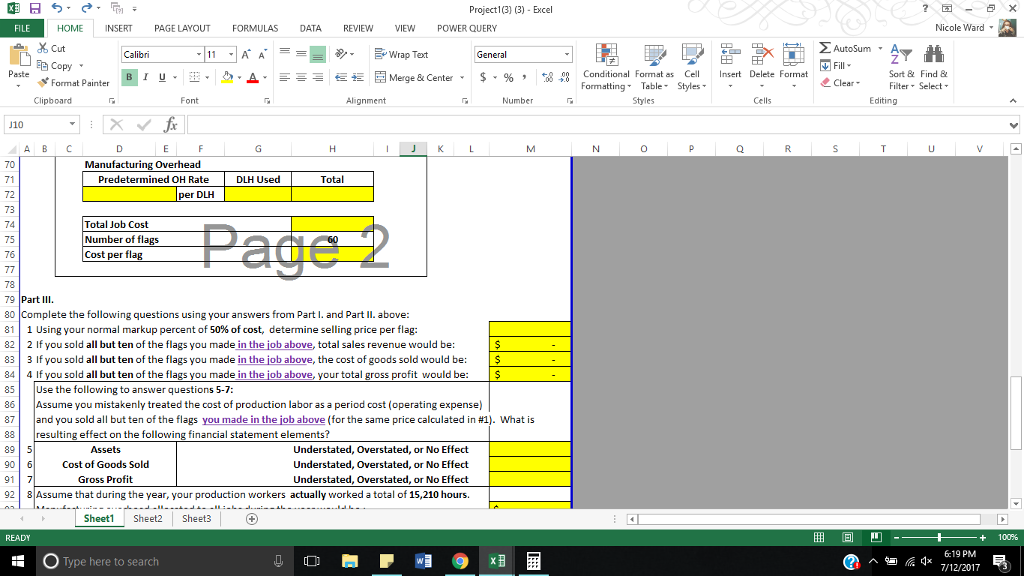Increase decimal places

click(x=547, y=77)
